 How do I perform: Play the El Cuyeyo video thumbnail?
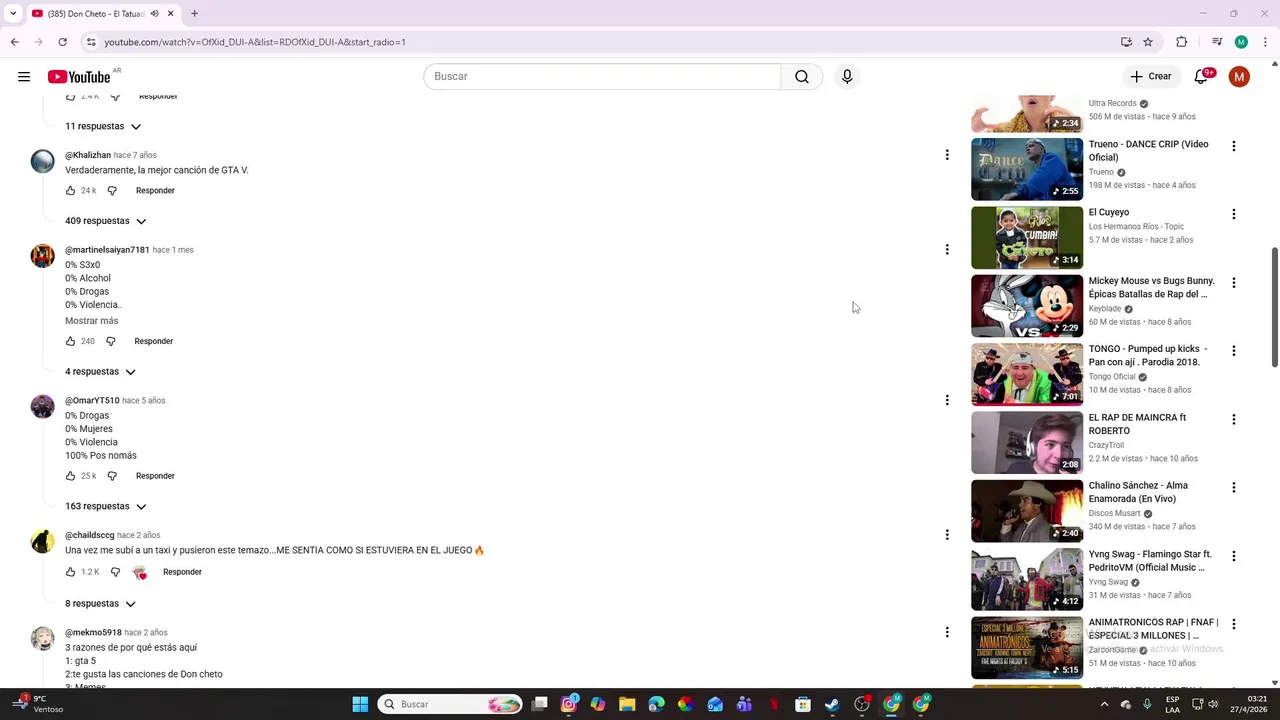click(x=1027, y=237)
